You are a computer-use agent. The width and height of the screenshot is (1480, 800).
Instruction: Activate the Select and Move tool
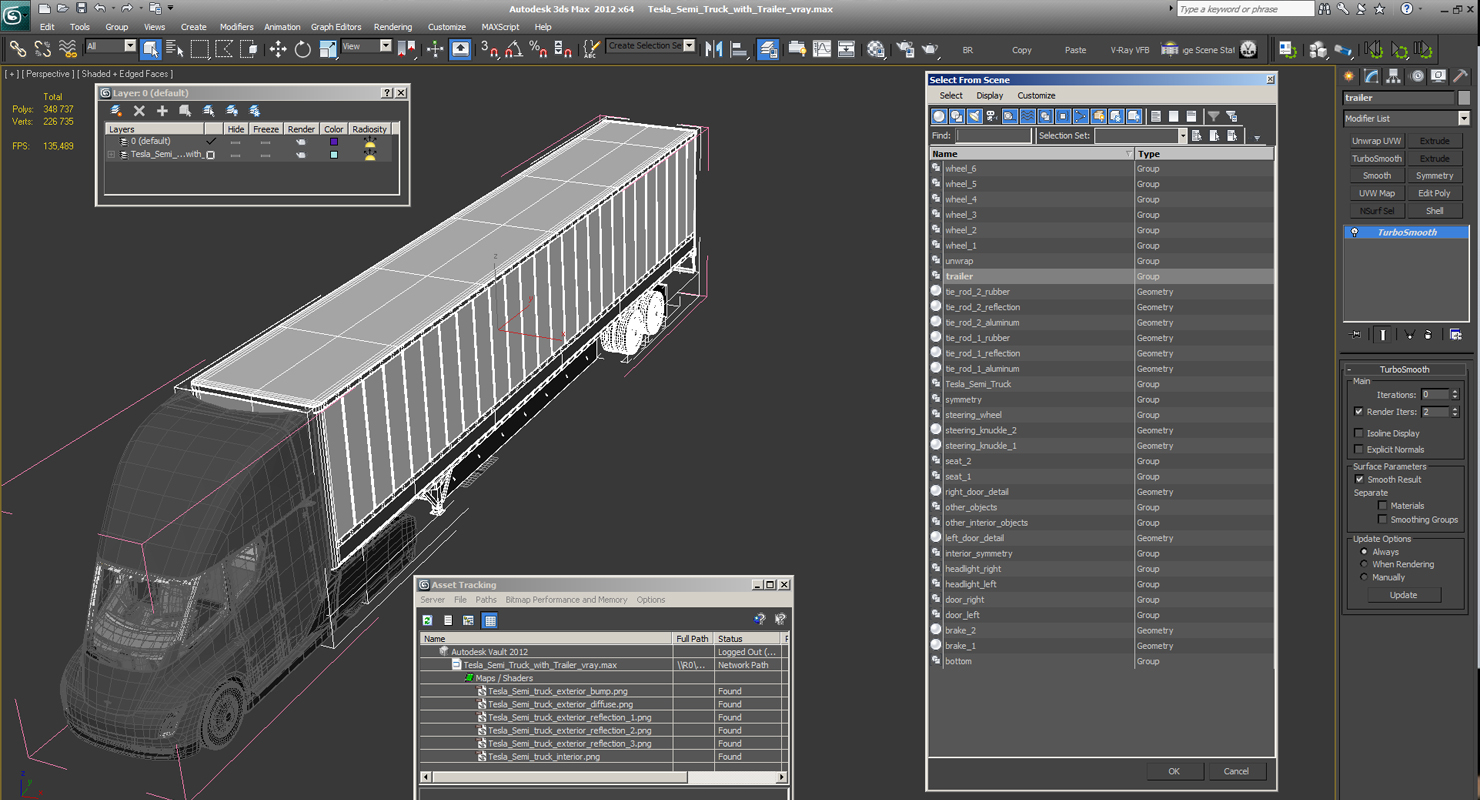[278, 49]
